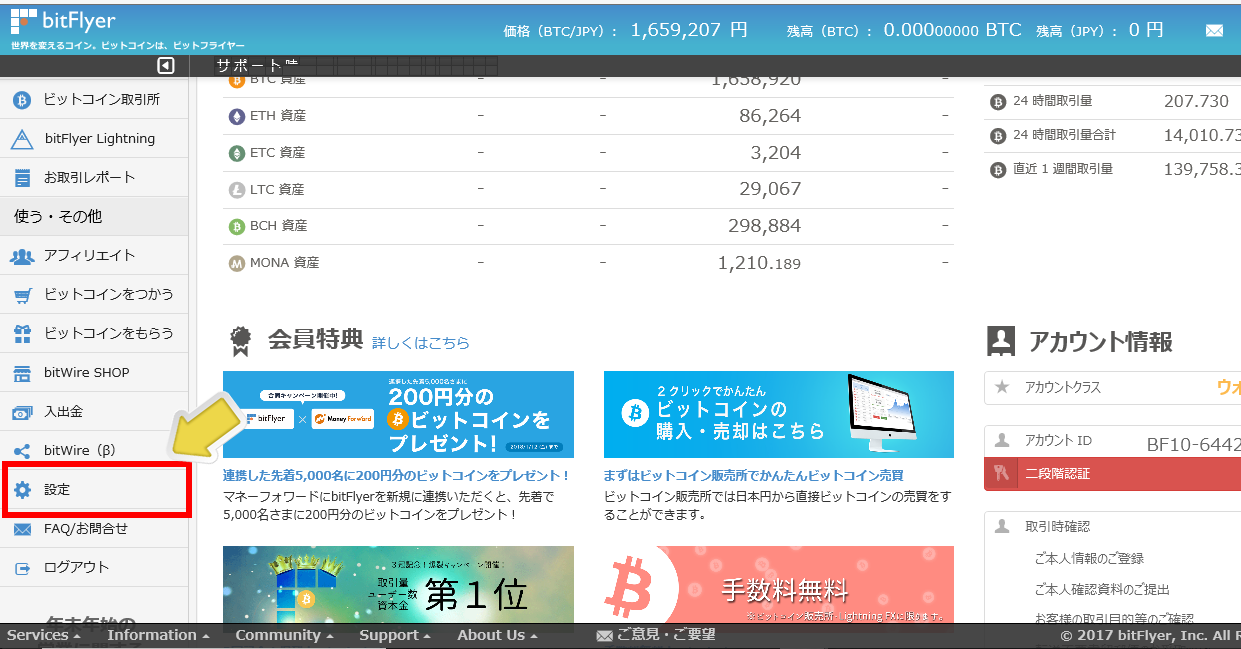Expand the Support footer menu
The width and height of the screenshot is (1241, 649).
pyautogui.click(x=394, y=635)
